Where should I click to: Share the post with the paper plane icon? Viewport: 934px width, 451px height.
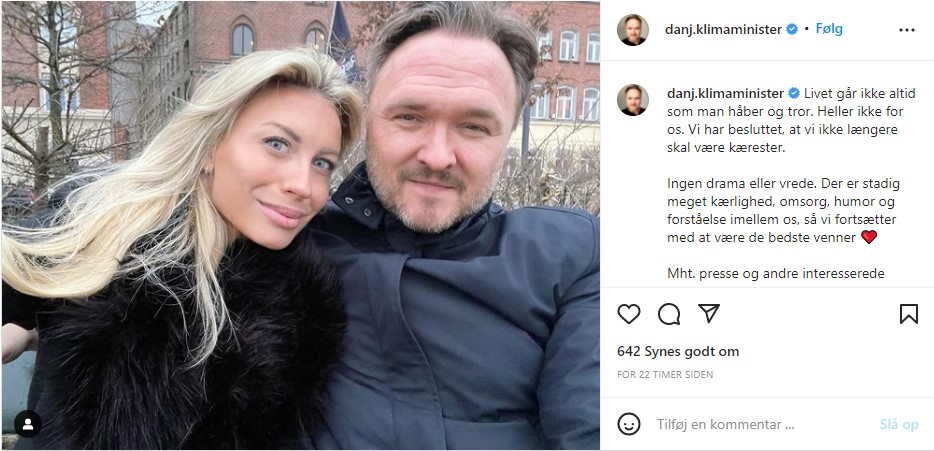tap(709, 313)
